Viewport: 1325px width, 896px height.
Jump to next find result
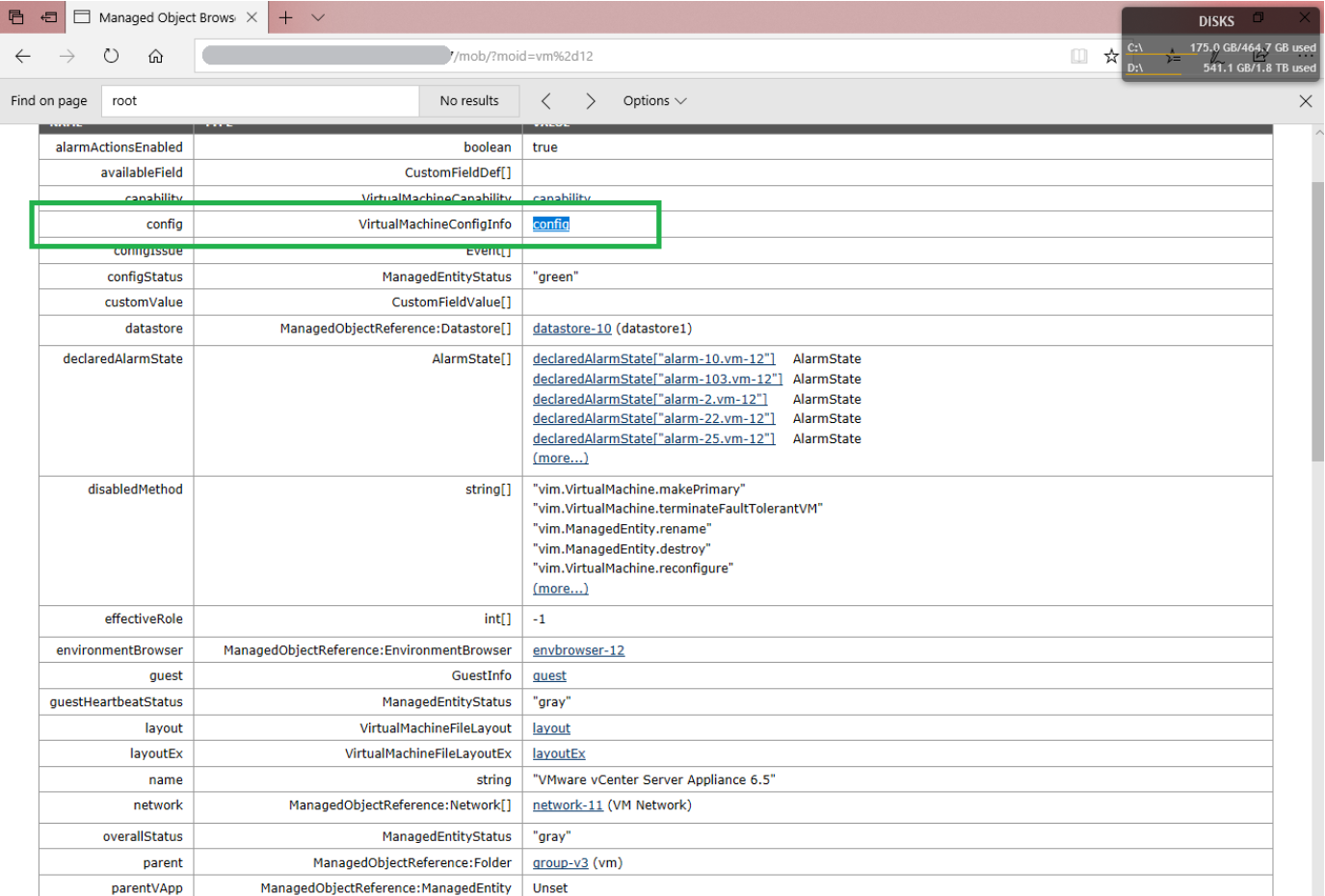[x=590, y=101]
